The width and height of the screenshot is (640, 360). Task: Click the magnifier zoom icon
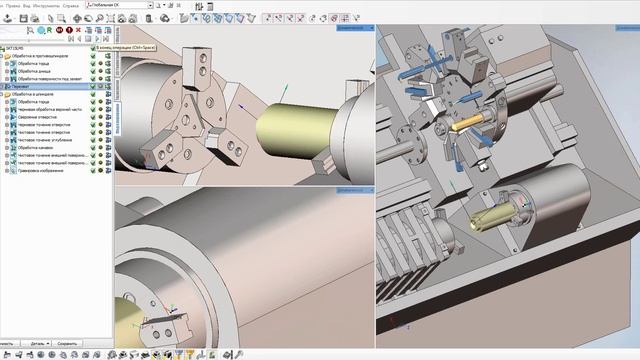point(99,18)
